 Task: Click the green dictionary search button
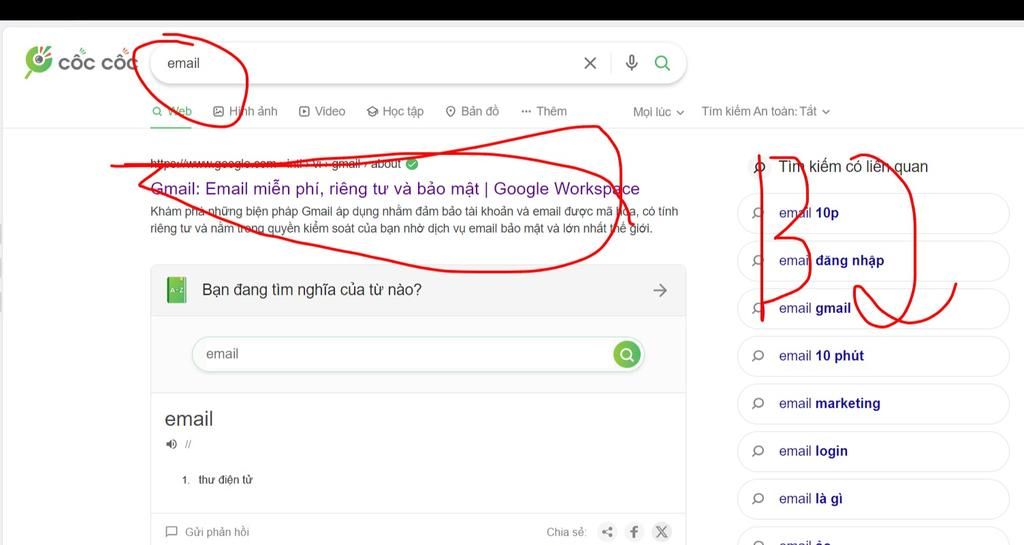(627, 354)
